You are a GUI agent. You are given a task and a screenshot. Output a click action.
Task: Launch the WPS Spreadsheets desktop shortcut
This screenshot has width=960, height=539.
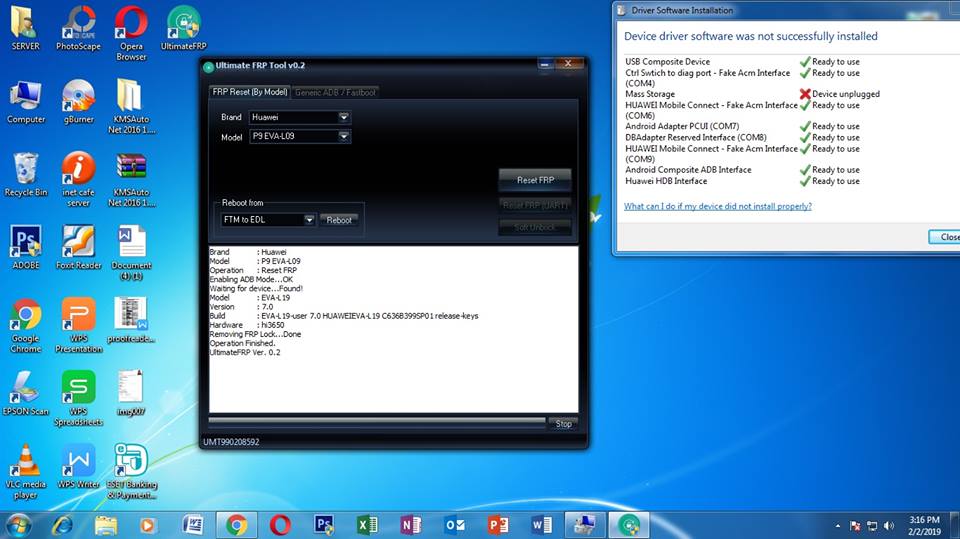click(78, 399)
